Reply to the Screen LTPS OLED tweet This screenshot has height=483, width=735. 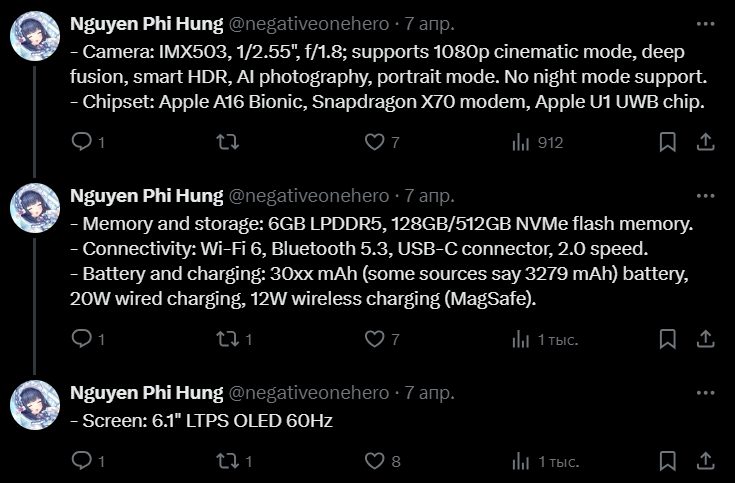click(x=83, y=461)
